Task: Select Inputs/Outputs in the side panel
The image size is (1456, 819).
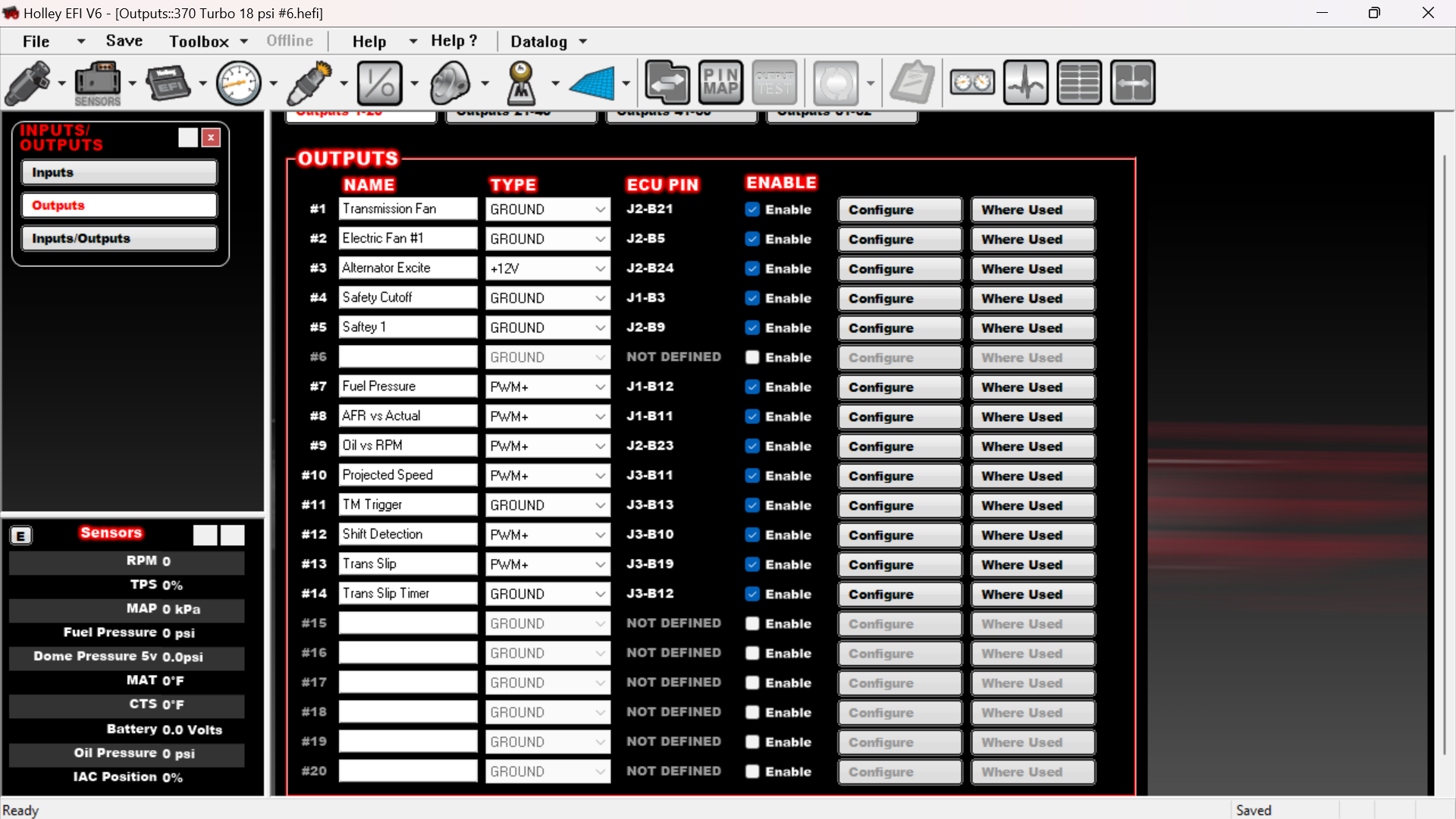Action: pos(119,238)
